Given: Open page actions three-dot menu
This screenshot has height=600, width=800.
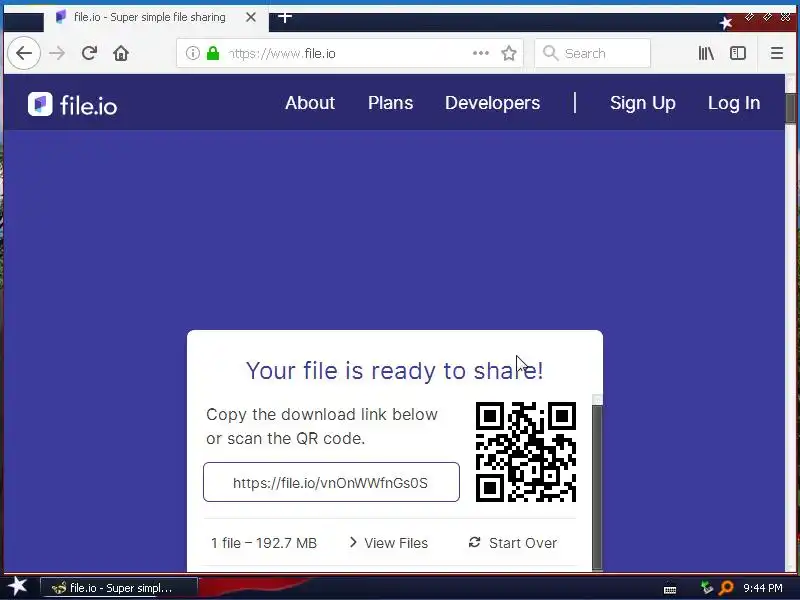Looking at the screenshot, I should (481, 53).
